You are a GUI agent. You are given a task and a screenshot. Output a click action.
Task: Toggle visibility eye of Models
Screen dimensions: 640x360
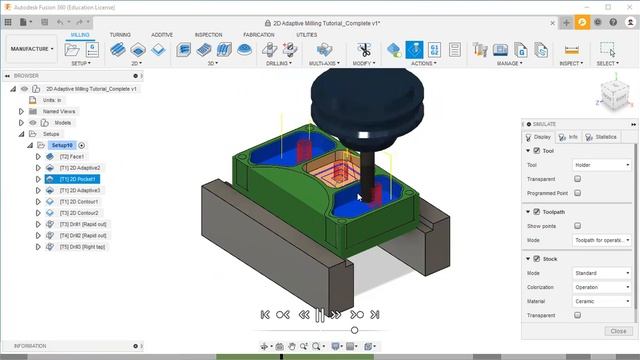[x=33, y=122]
